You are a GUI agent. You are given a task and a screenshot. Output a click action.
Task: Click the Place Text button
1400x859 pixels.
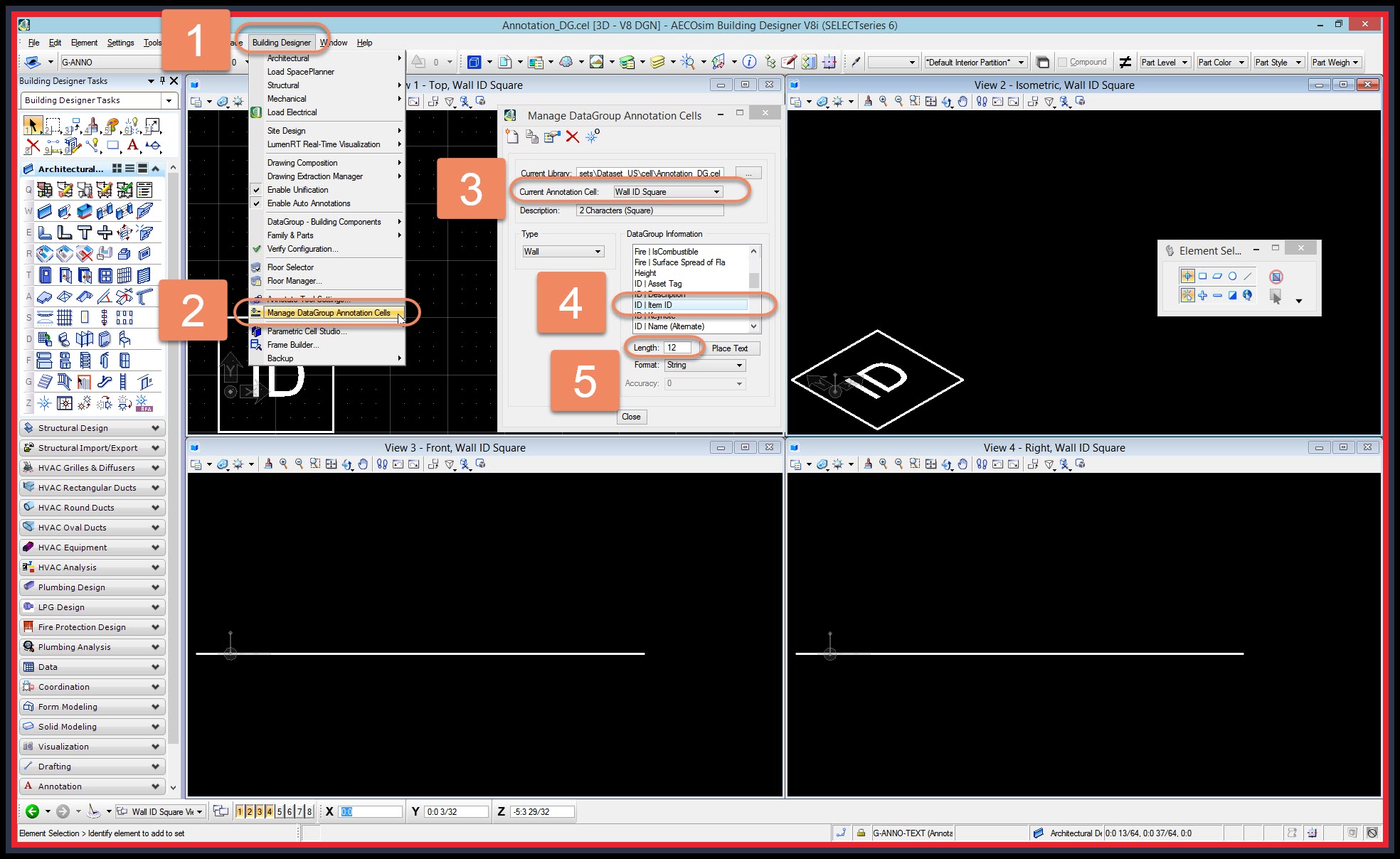pyautogui.click(x=730, y=348)
